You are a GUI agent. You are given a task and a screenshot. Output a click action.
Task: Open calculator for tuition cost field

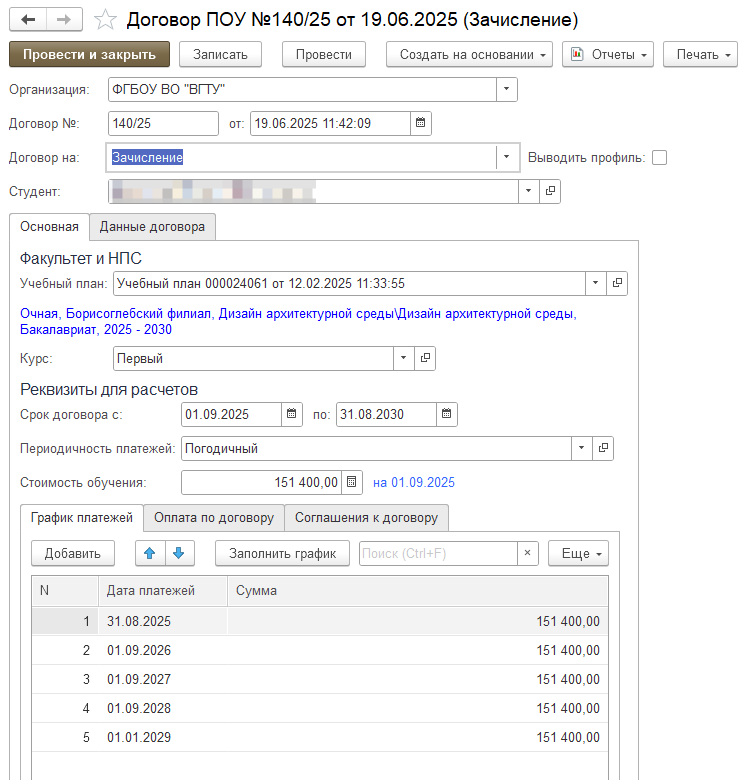(352, 482)
